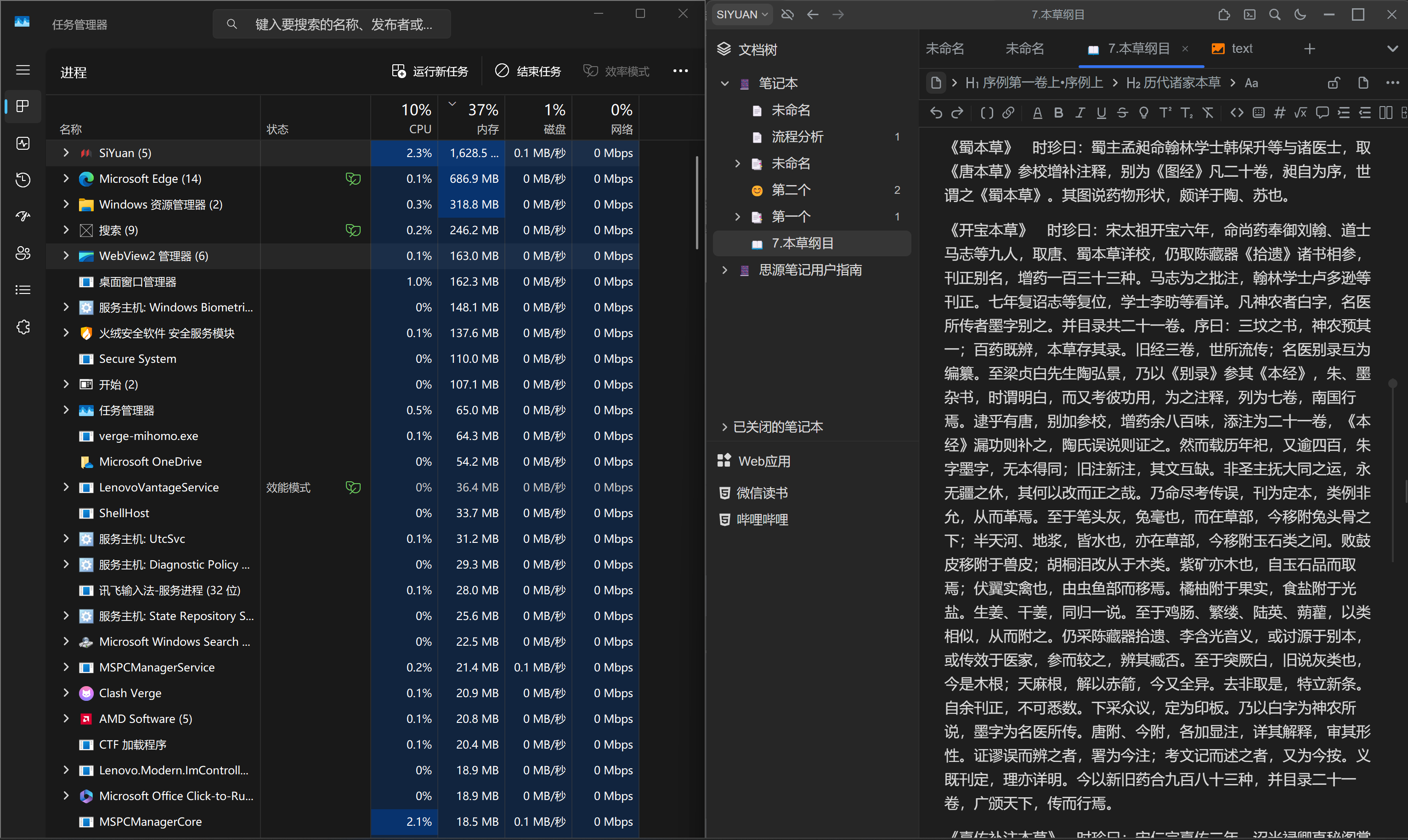This screenshot has height=840, width=1408.
Task: Click the hyperlink insert icon
Action: point(1008,113)
